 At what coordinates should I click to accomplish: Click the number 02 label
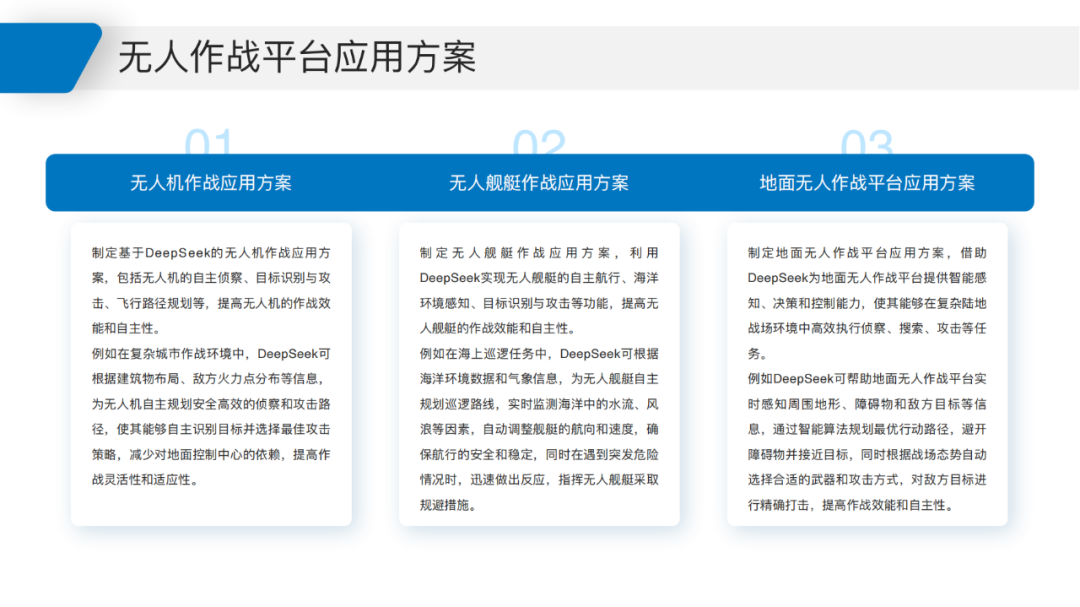tap(539, 142)
